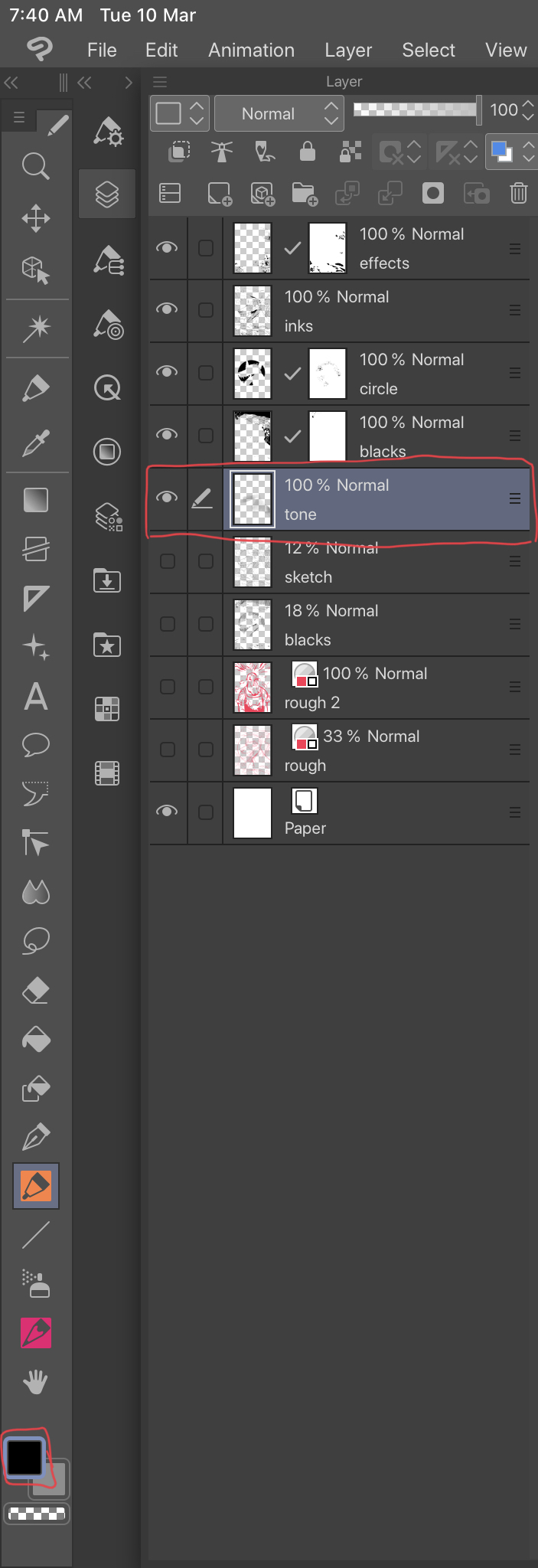
Task: Select the Balloon tool
Action: (x=36, y=744)
